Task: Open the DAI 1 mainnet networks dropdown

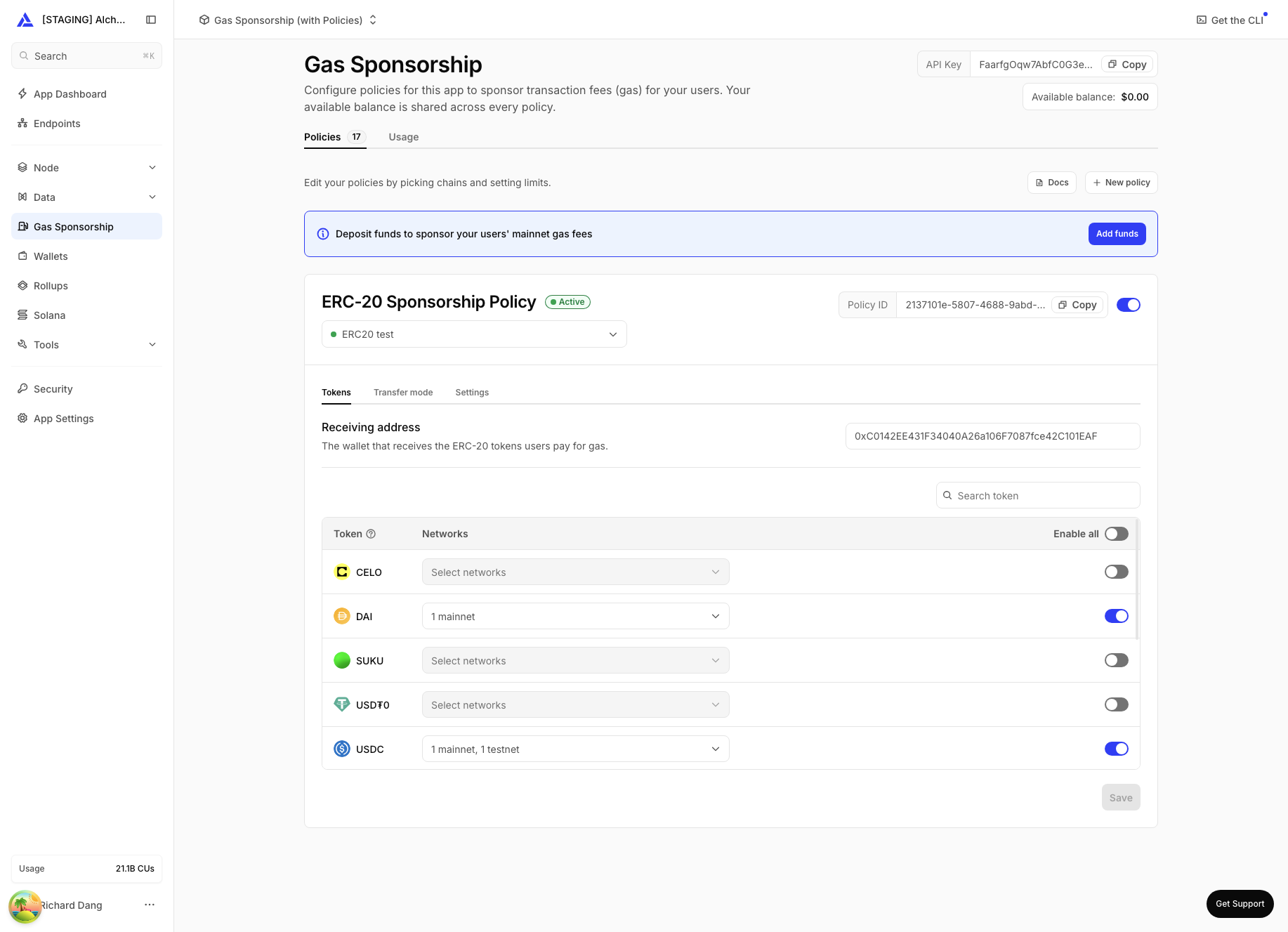Action: [x=576, y=616]
